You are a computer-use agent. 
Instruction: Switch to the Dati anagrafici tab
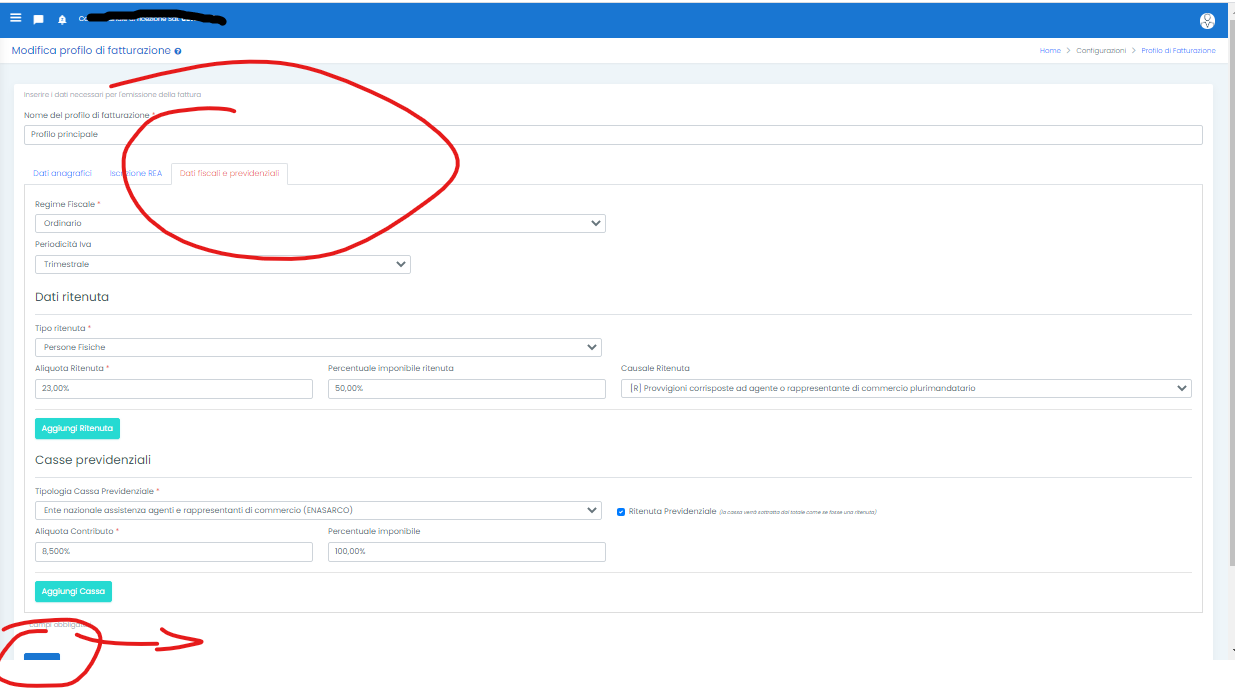point(62,173)
